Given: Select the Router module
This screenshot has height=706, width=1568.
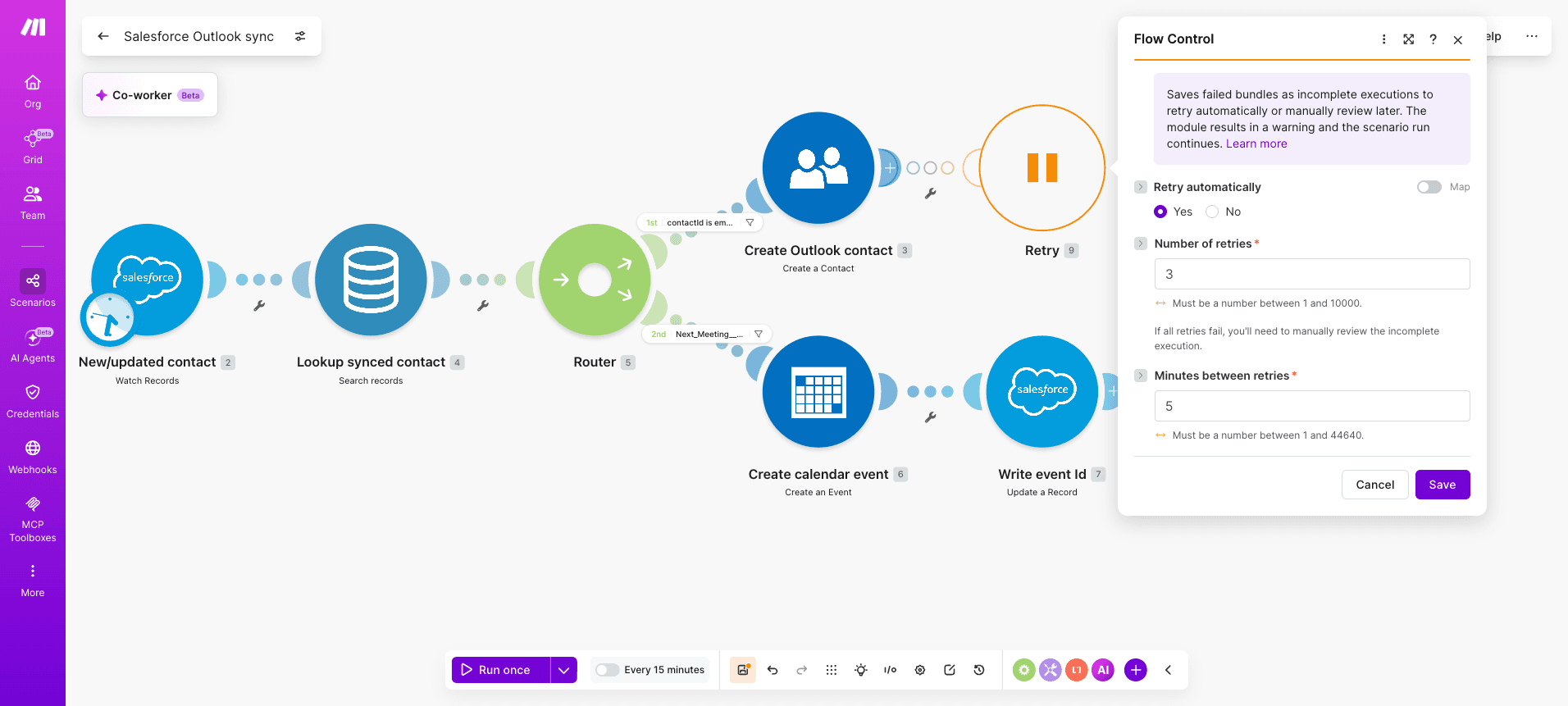Looking at the screenshot, I should [595, 280].
